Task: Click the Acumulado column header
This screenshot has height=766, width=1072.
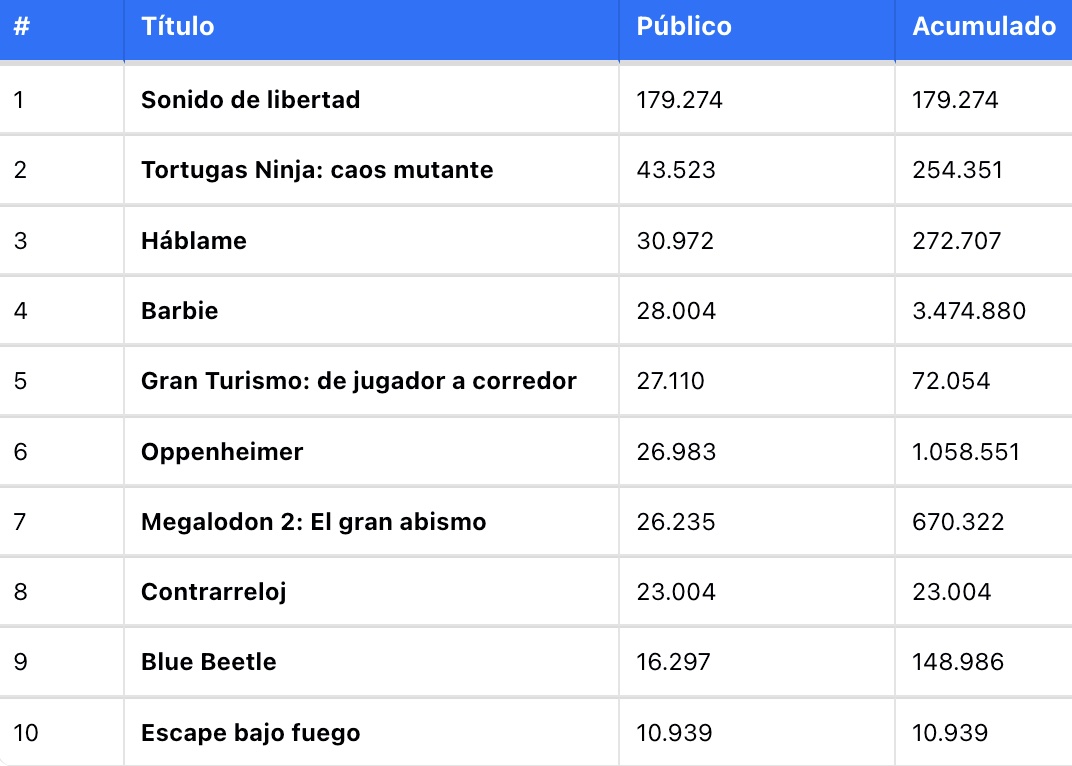Action: (x=984, y=26)
